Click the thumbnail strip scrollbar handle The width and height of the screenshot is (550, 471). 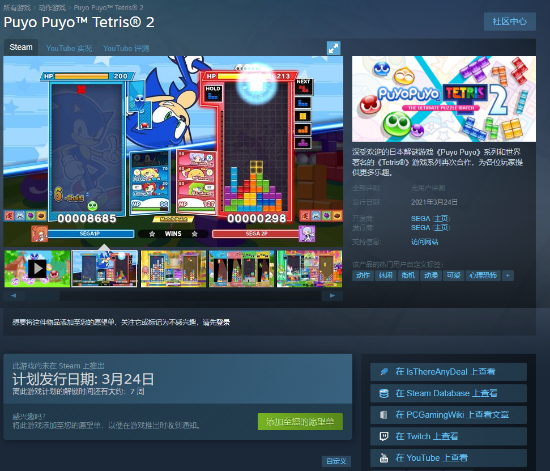tap(42, 296)
